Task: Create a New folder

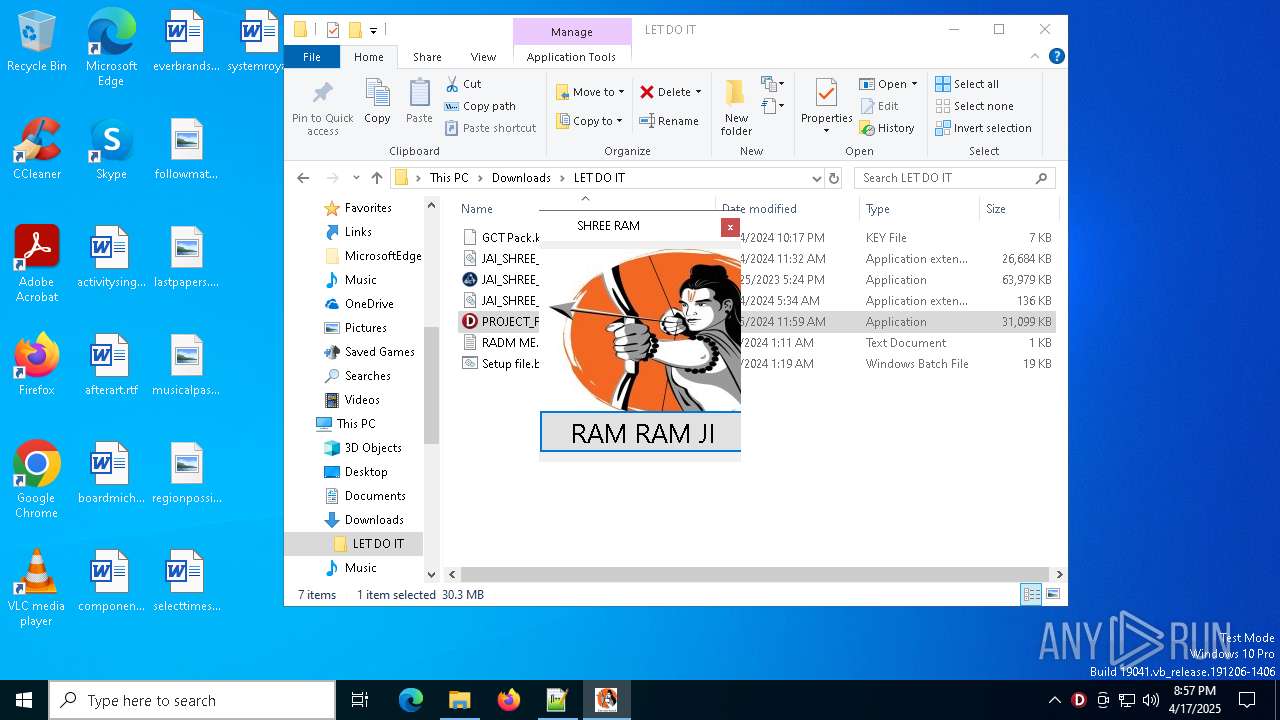Action: (736, 107)
